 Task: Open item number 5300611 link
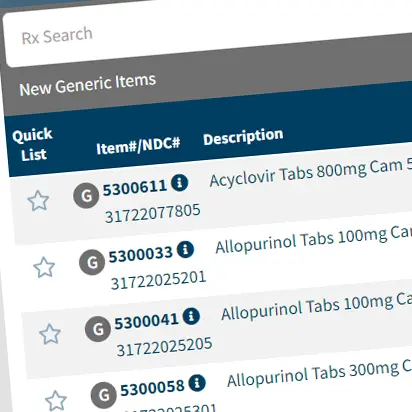click(135, 188)
